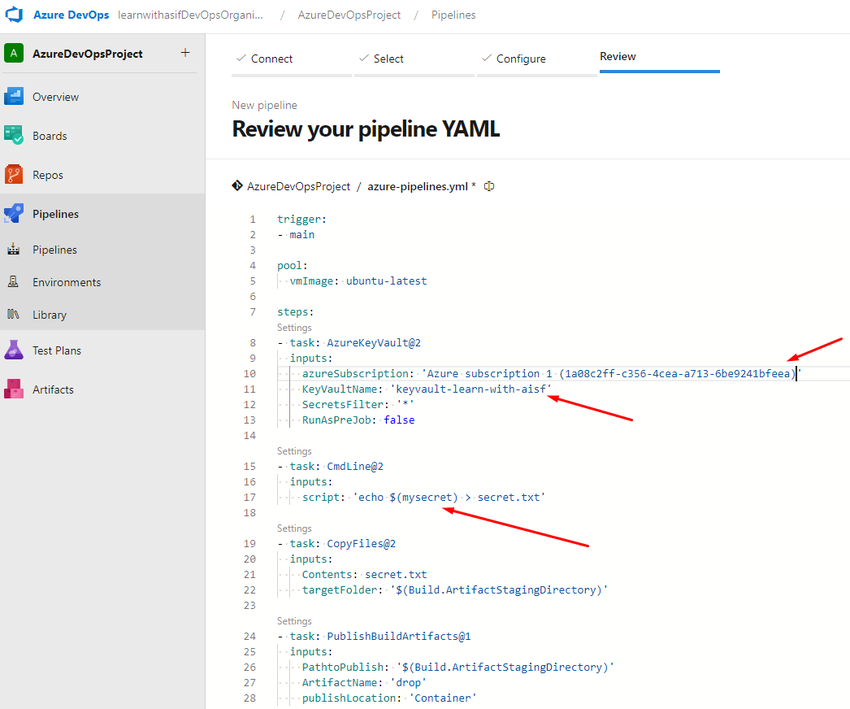
Task: Click the Environments icon in the sidebar
Action: 14,283
